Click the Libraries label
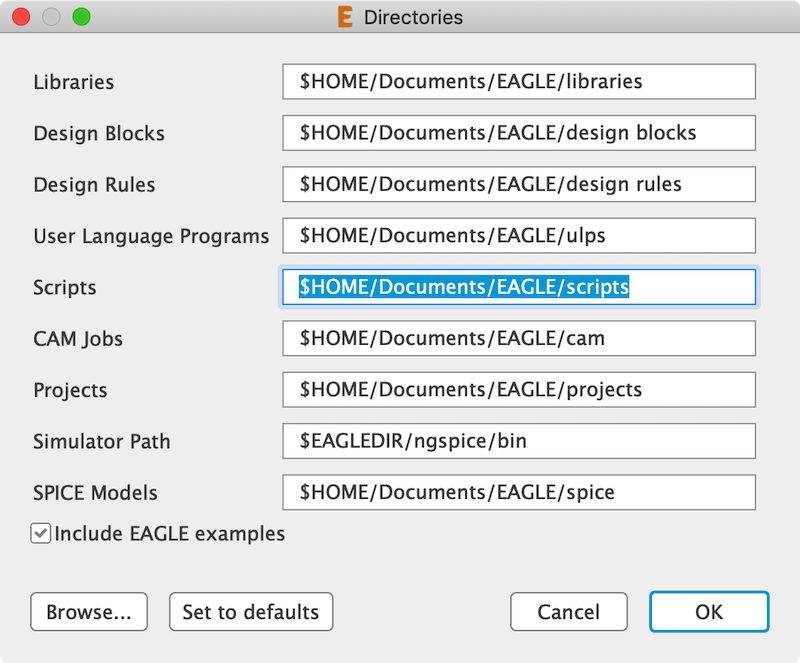Image resolution: width=800 pixels, height=663 pixels. tap(74, 82)
